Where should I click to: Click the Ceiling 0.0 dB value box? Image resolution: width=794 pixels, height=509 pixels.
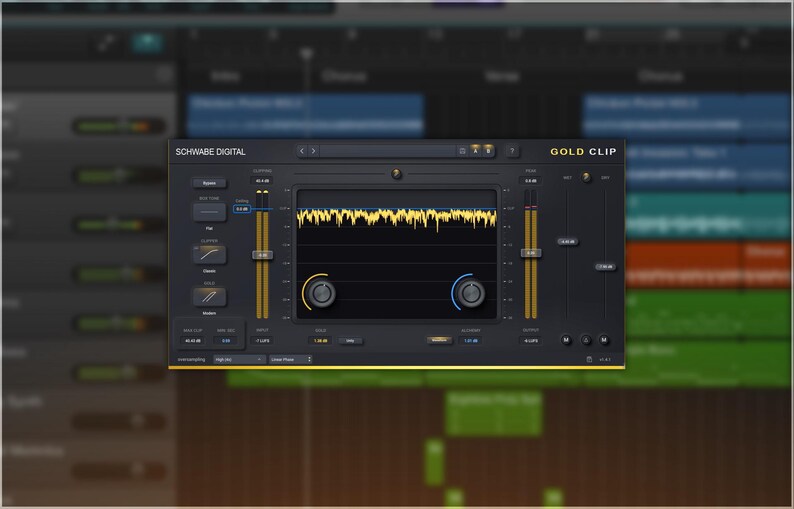click(x=242, y=209)
